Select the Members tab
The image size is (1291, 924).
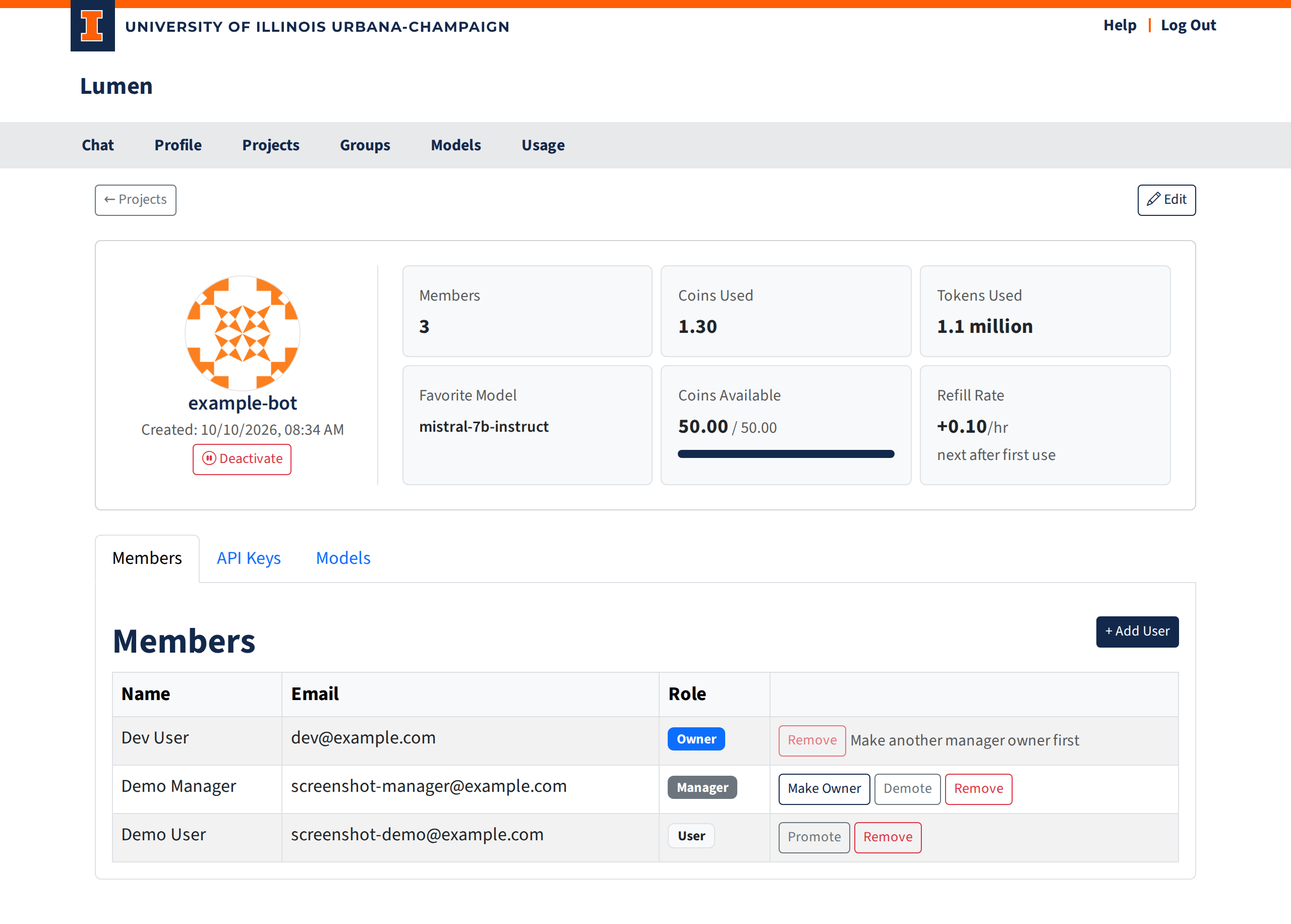click(147, 558)
